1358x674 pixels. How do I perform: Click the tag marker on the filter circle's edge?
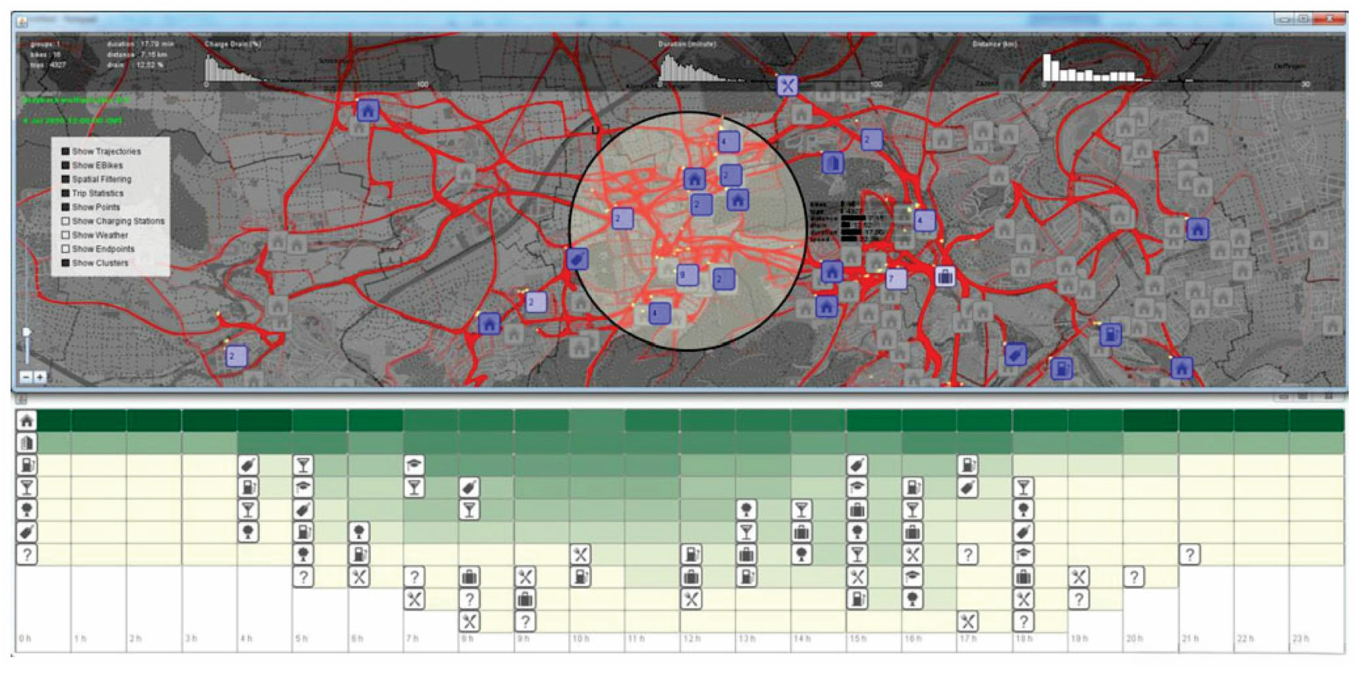tap(576, 259)
